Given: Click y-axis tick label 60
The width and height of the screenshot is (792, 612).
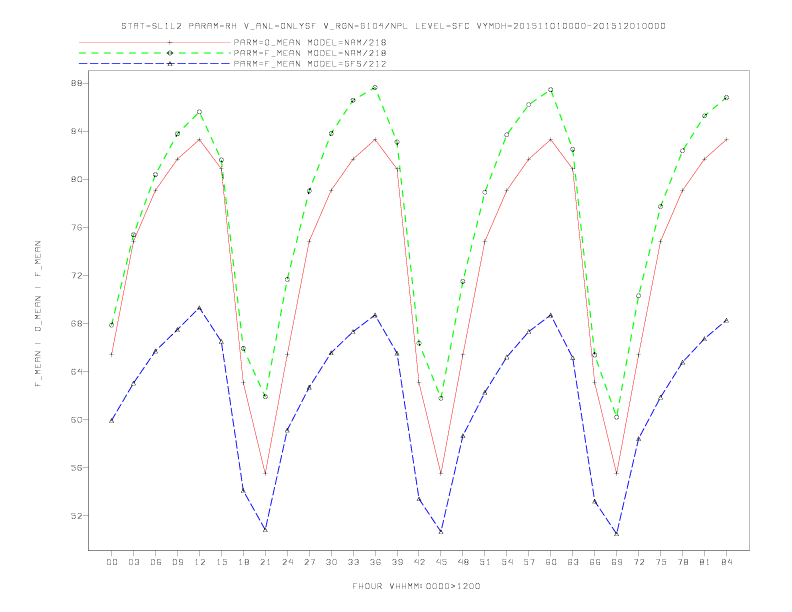Looking at the screenshot, I should [x=76, y=420].
